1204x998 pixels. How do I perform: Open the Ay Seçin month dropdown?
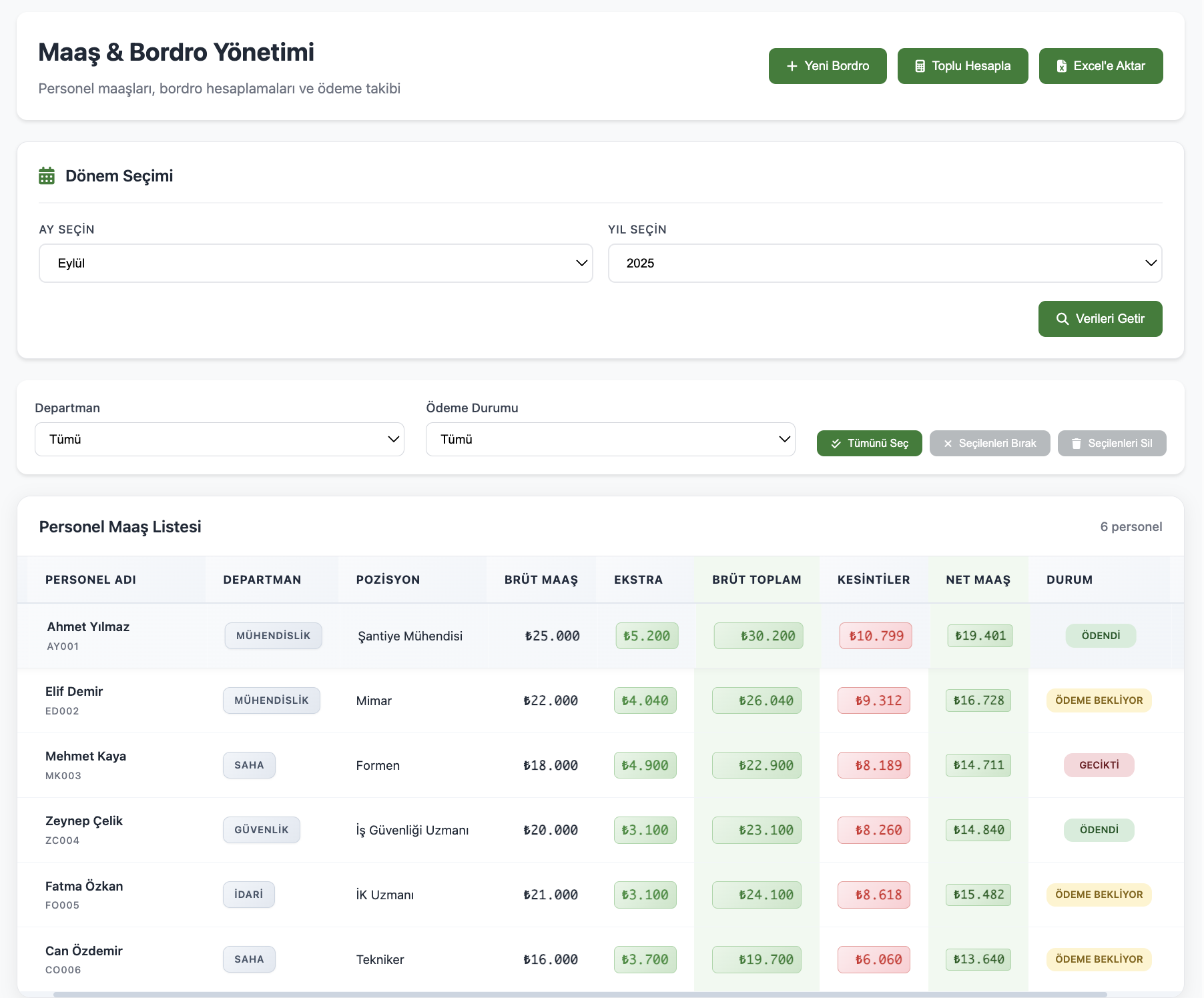[x=315, y=263]
